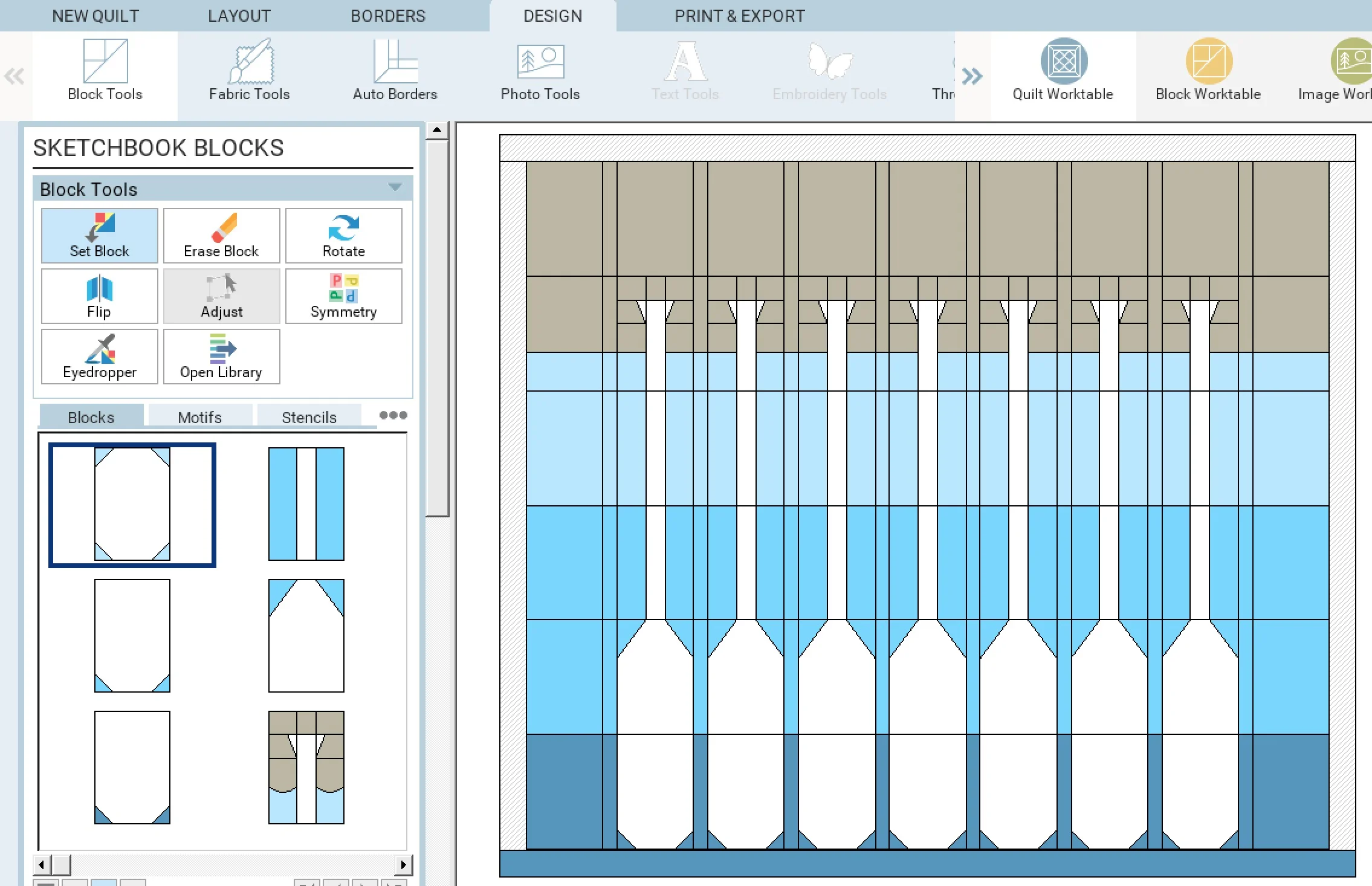Select the block with pointed blue top
1372x886 pixels.
[x=306, y=636]
